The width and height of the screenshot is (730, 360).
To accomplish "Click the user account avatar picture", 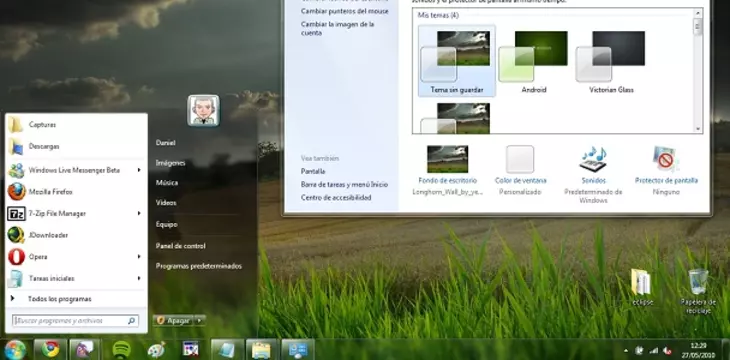I will coord(203,110).
